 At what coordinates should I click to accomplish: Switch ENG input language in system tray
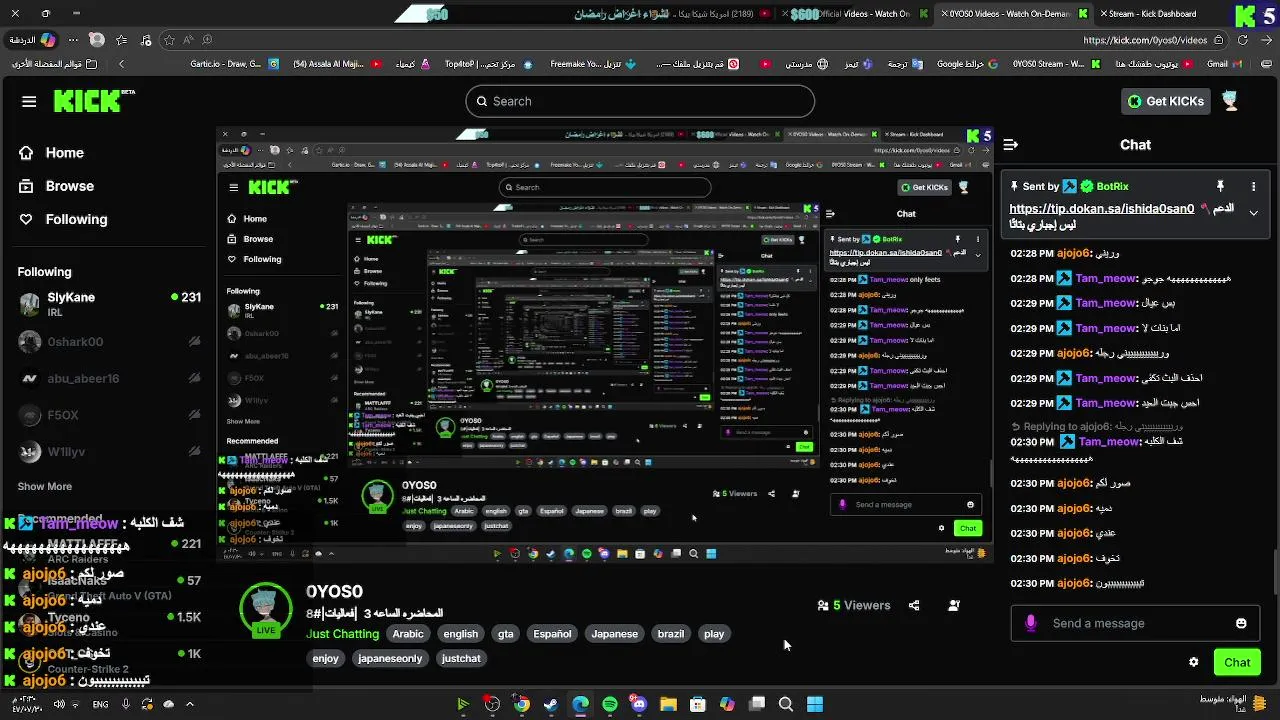[x=101, y=704]
